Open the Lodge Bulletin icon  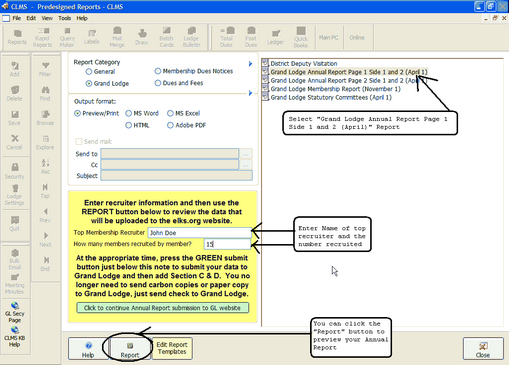pyautogui.click(x=191, y=37)
